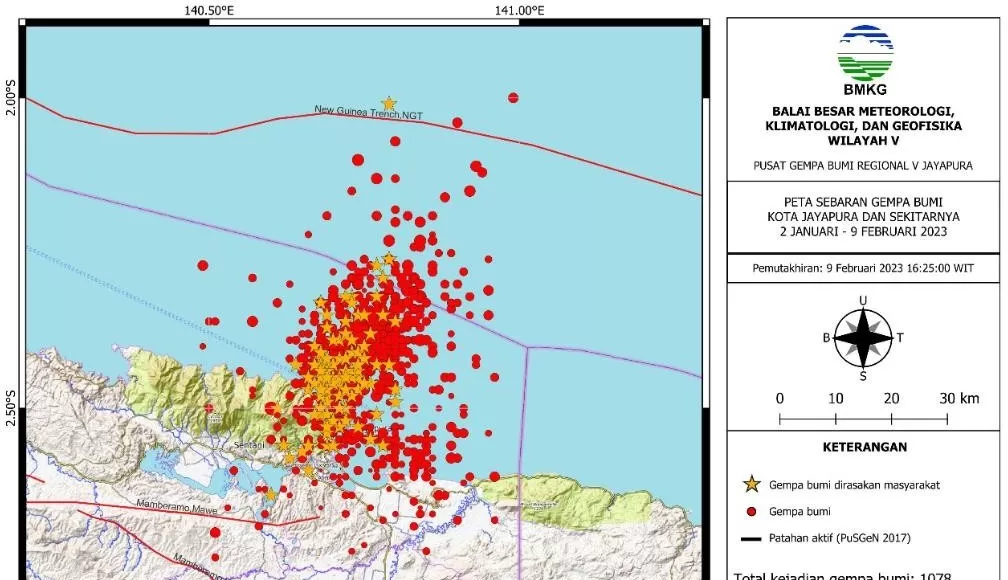Click the PETA SEBARAN GEMPA BUMI title
Screen dimensions: 1008x580
pyautogui.click(x=865, y=200)
